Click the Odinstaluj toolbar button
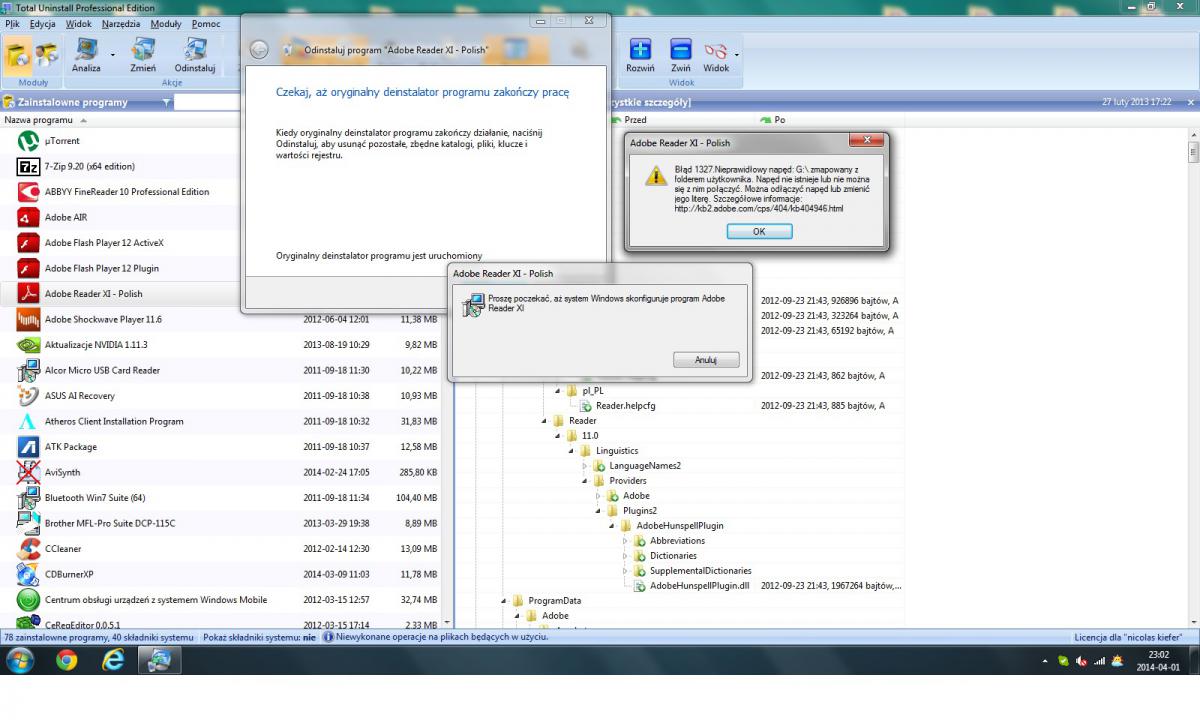1200x720 pixels. click(195, 56)
